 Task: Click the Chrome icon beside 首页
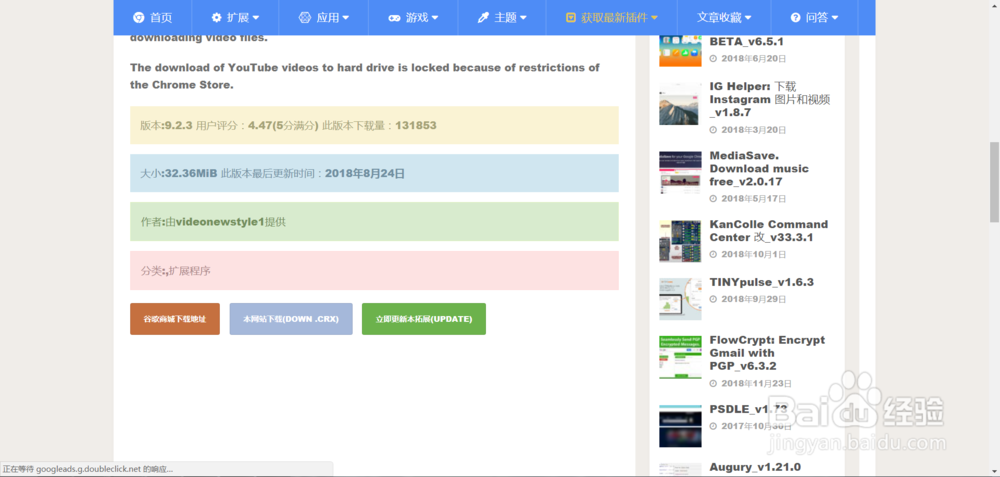click(138, 17)
